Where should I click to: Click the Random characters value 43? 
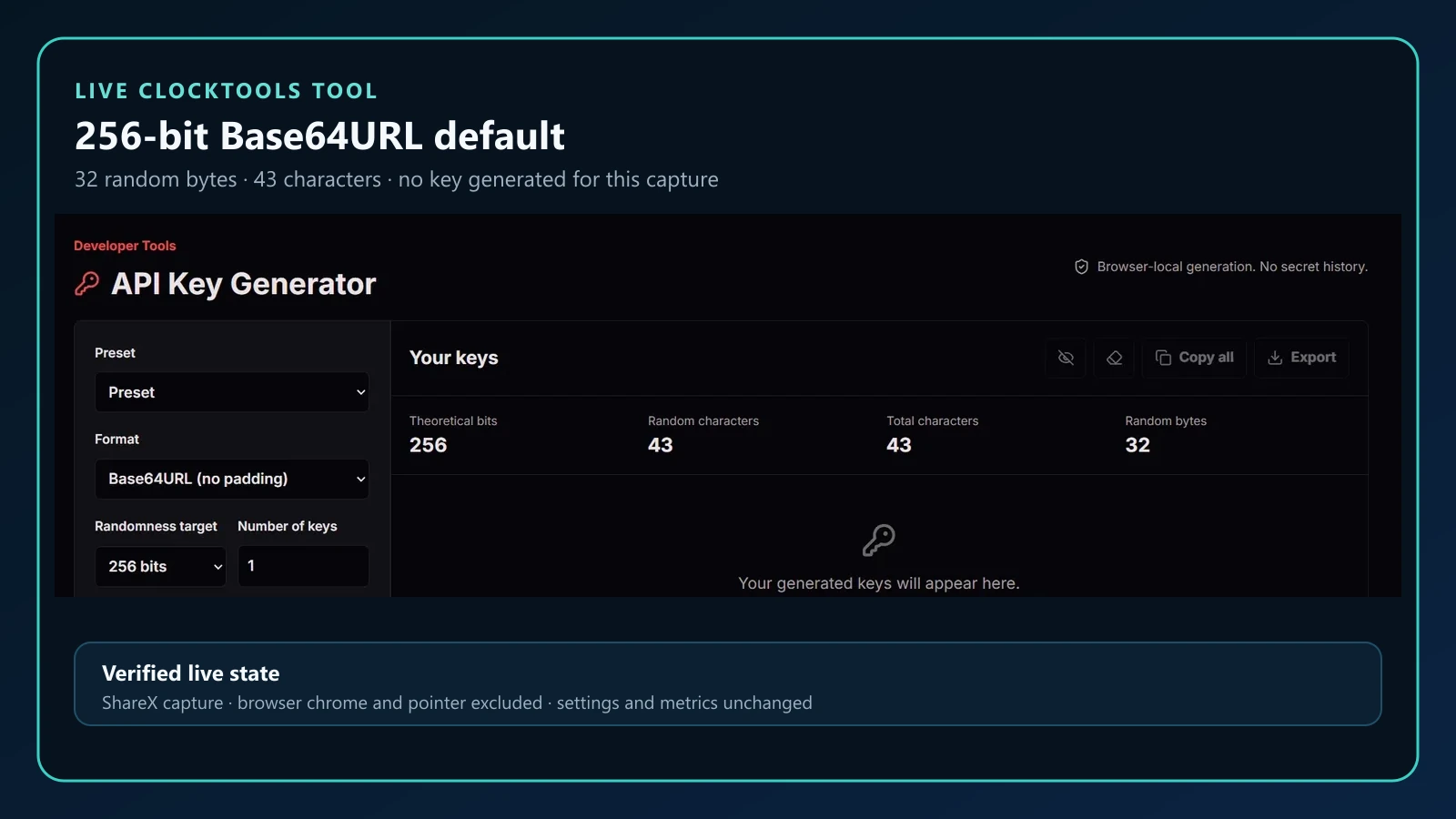coord(661,445)
